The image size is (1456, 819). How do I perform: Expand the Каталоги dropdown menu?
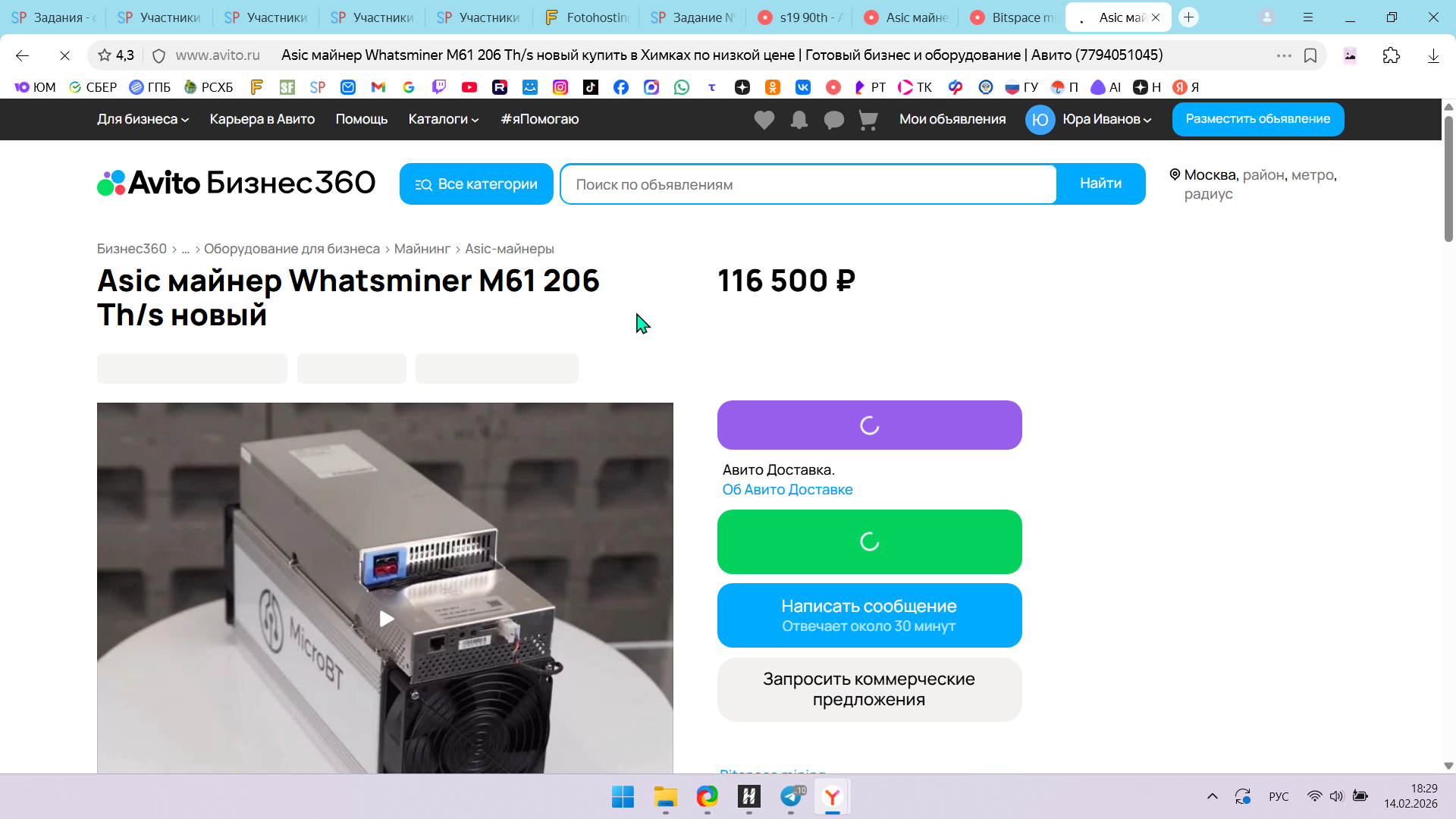tap(443, 119)
